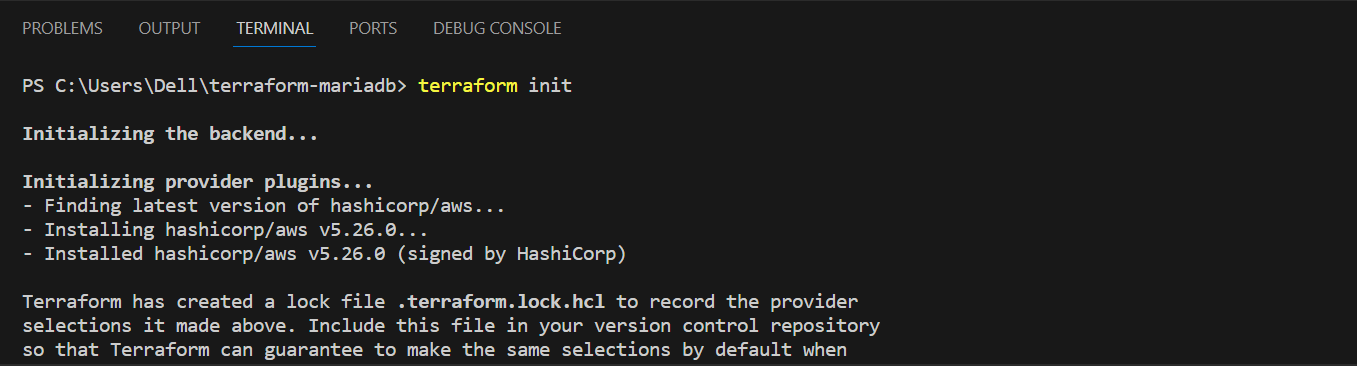Select the TERMINAL tab
This screenshot has width=1357, height=366.
275,29
